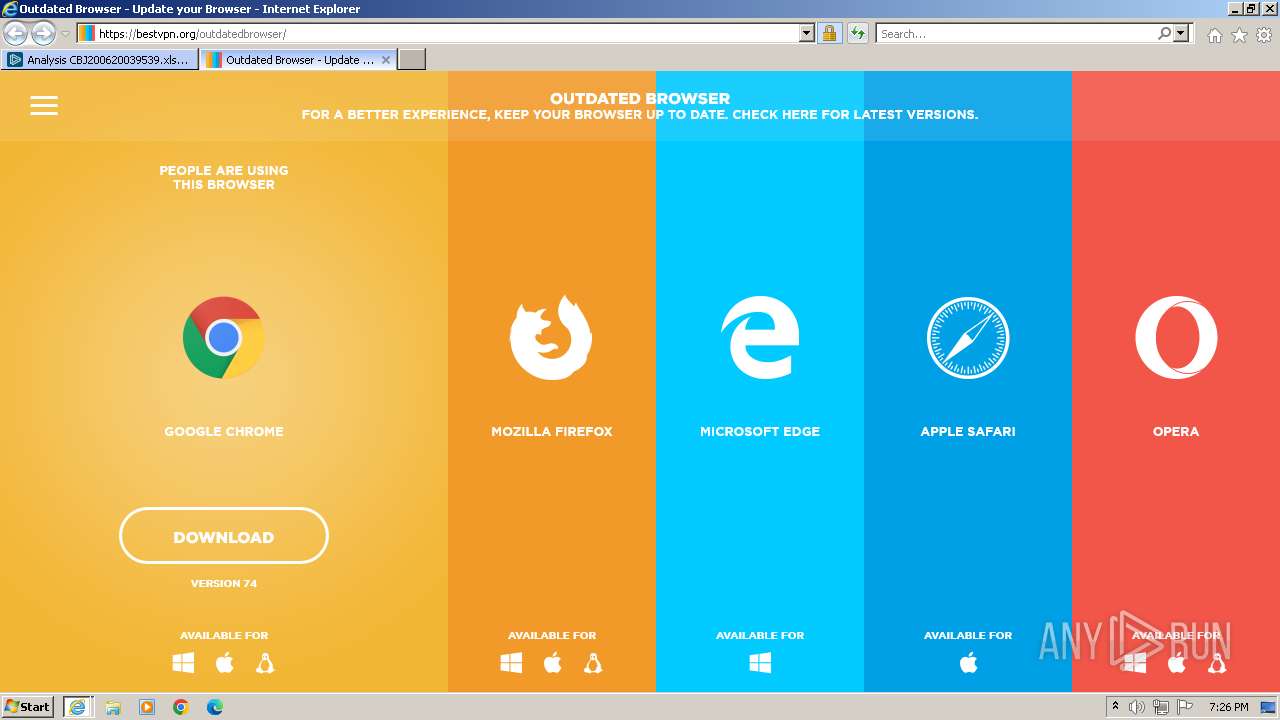The image size is (1280, 720).
Task: Click the header latest versions banner text
Action: coord(640,115)
